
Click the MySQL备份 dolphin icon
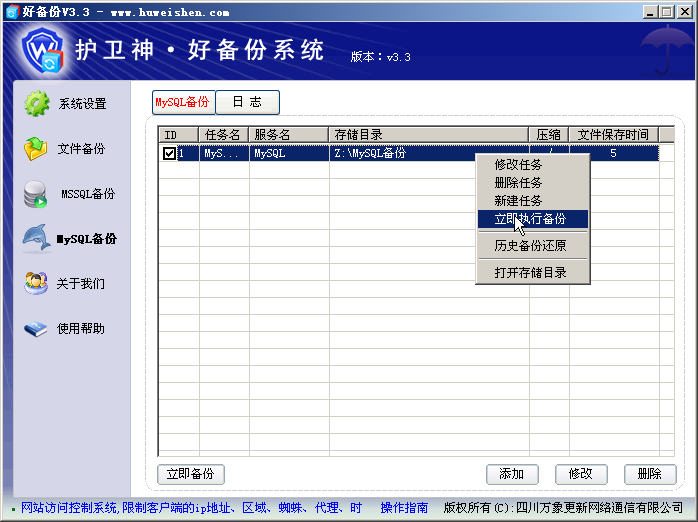tap(37, 238)
